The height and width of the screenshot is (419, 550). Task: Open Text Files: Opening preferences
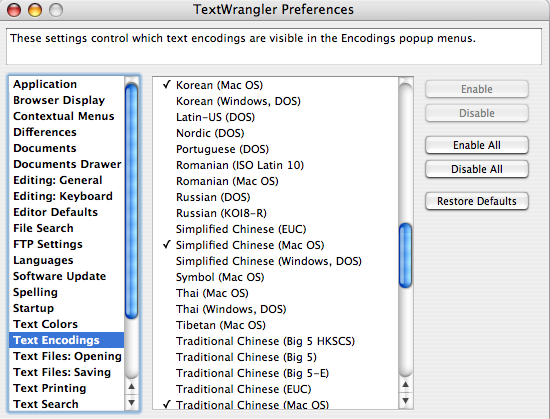click(67, 356)
